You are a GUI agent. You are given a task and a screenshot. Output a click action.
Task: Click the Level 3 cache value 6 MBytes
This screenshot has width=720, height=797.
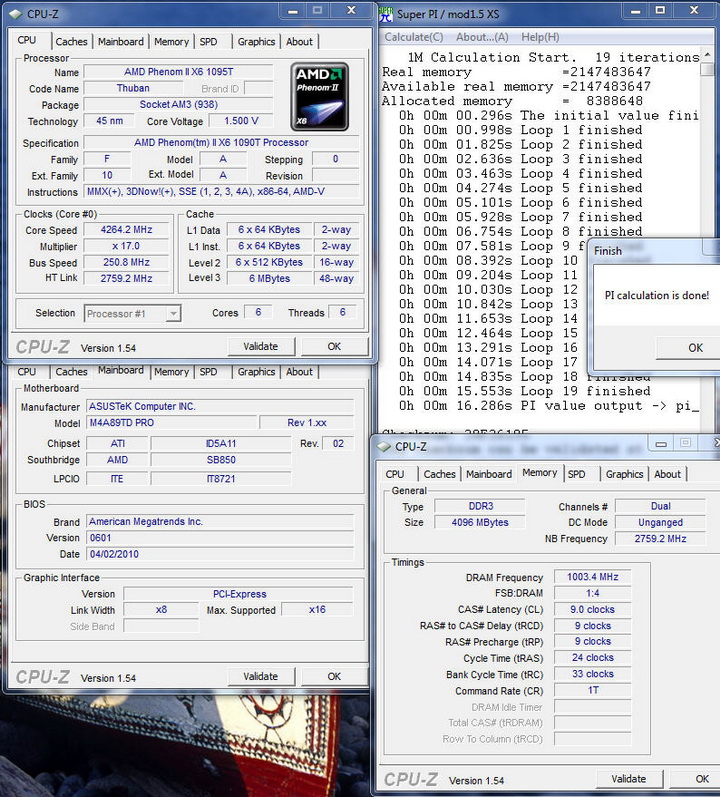pos(269,279)
